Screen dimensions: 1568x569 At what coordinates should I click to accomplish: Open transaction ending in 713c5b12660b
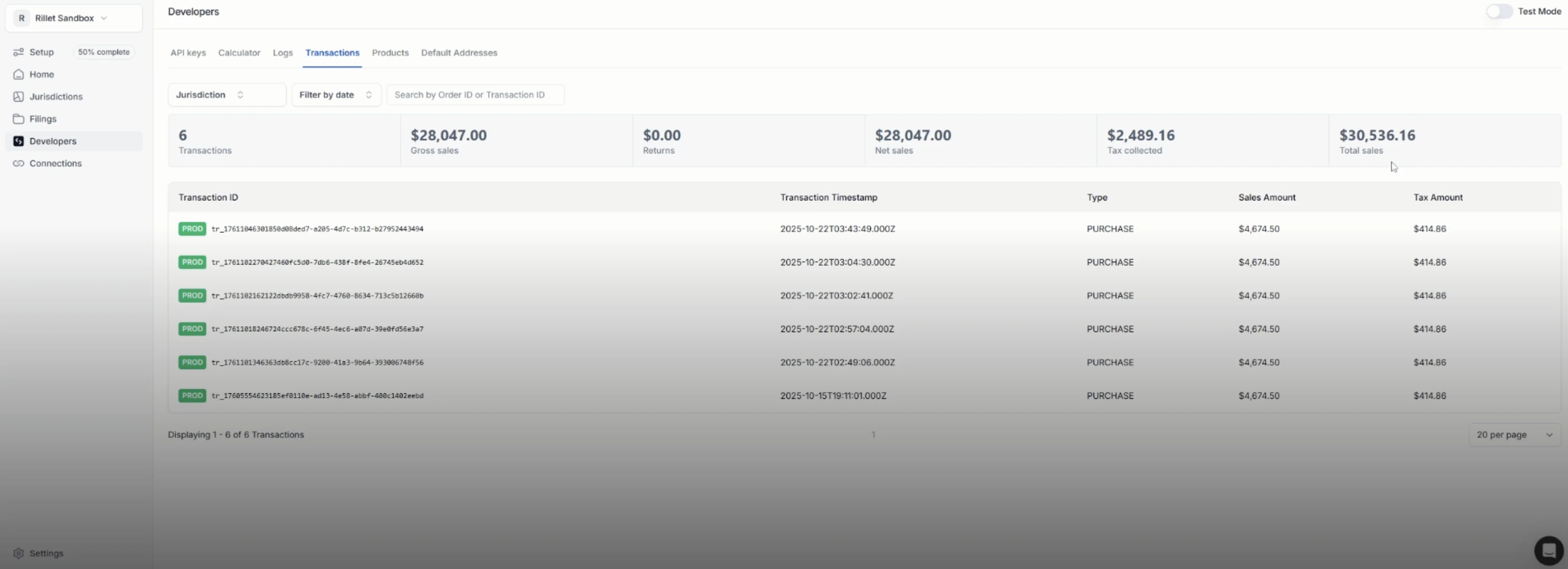point(317,295)
